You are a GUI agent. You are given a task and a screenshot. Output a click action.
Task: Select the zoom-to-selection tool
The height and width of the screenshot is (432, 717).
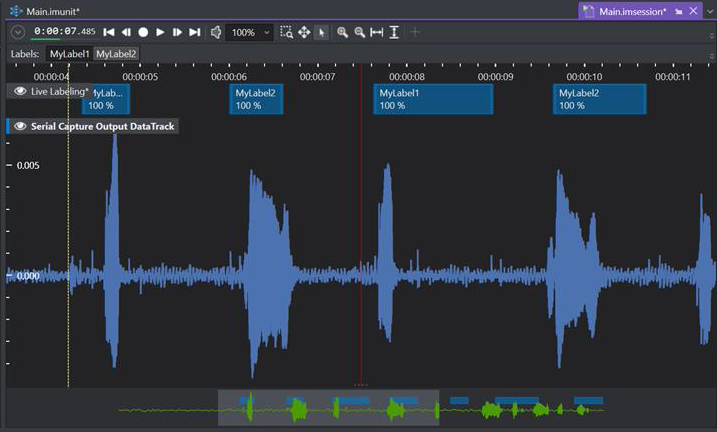pyautogui.click(x=286, y=32)
